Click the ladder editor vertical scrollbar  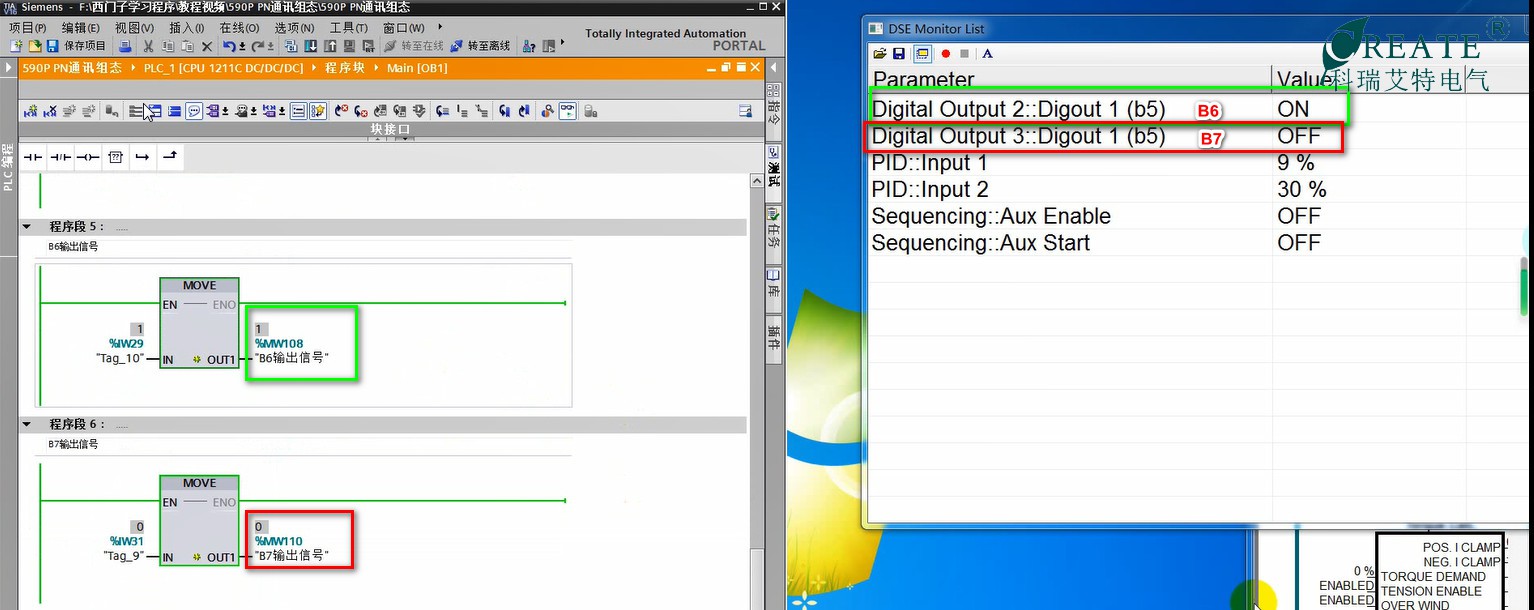[x=756, y=390]
